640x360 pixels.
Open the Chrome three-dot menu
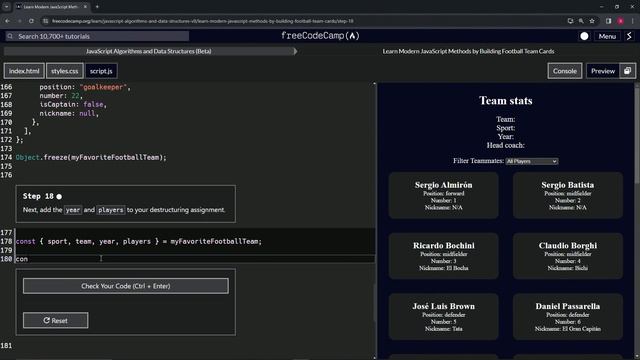tap(633, 21)
